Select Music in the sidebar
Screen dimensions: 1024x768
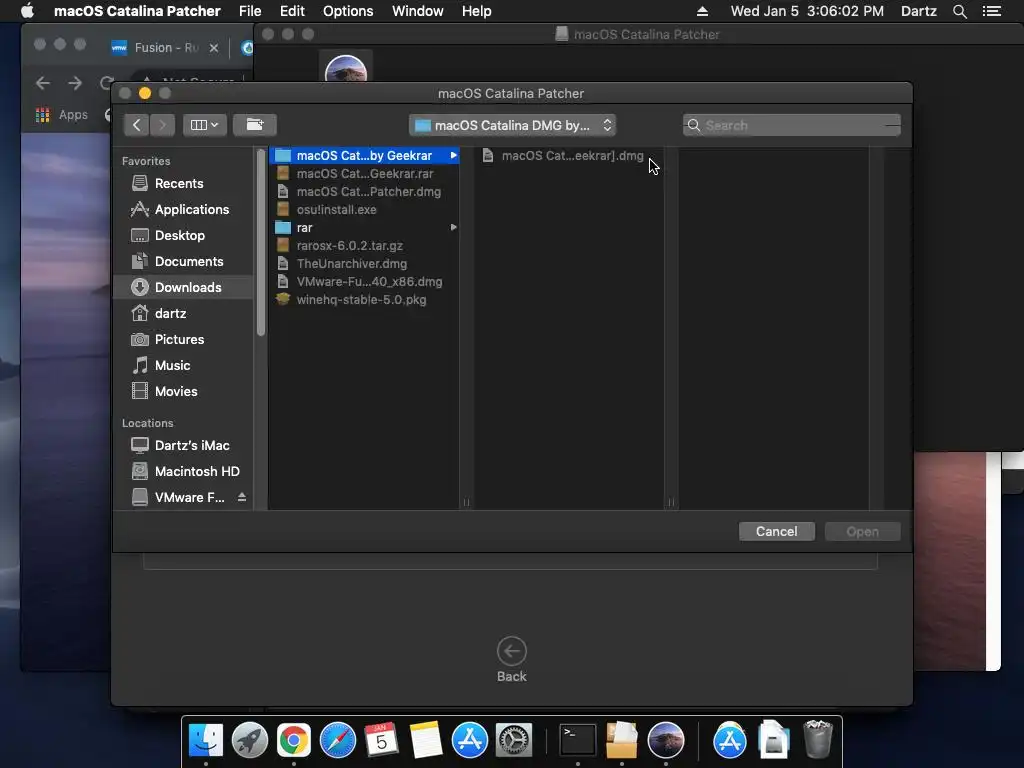tap(183, 366)
